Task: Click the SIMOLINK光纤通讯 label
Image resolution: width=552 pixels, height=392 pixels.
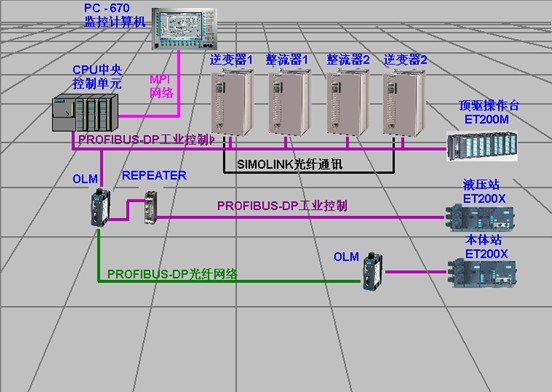Action: pyautogui.click(x=289, y=164)
